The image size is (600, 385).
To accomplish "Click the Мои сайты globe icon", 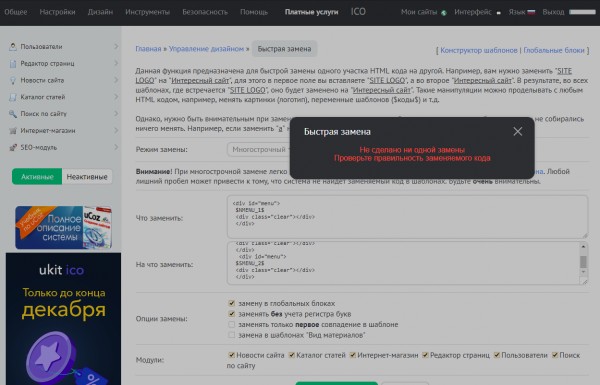I will pyautogui.click(x=444, y=13).
